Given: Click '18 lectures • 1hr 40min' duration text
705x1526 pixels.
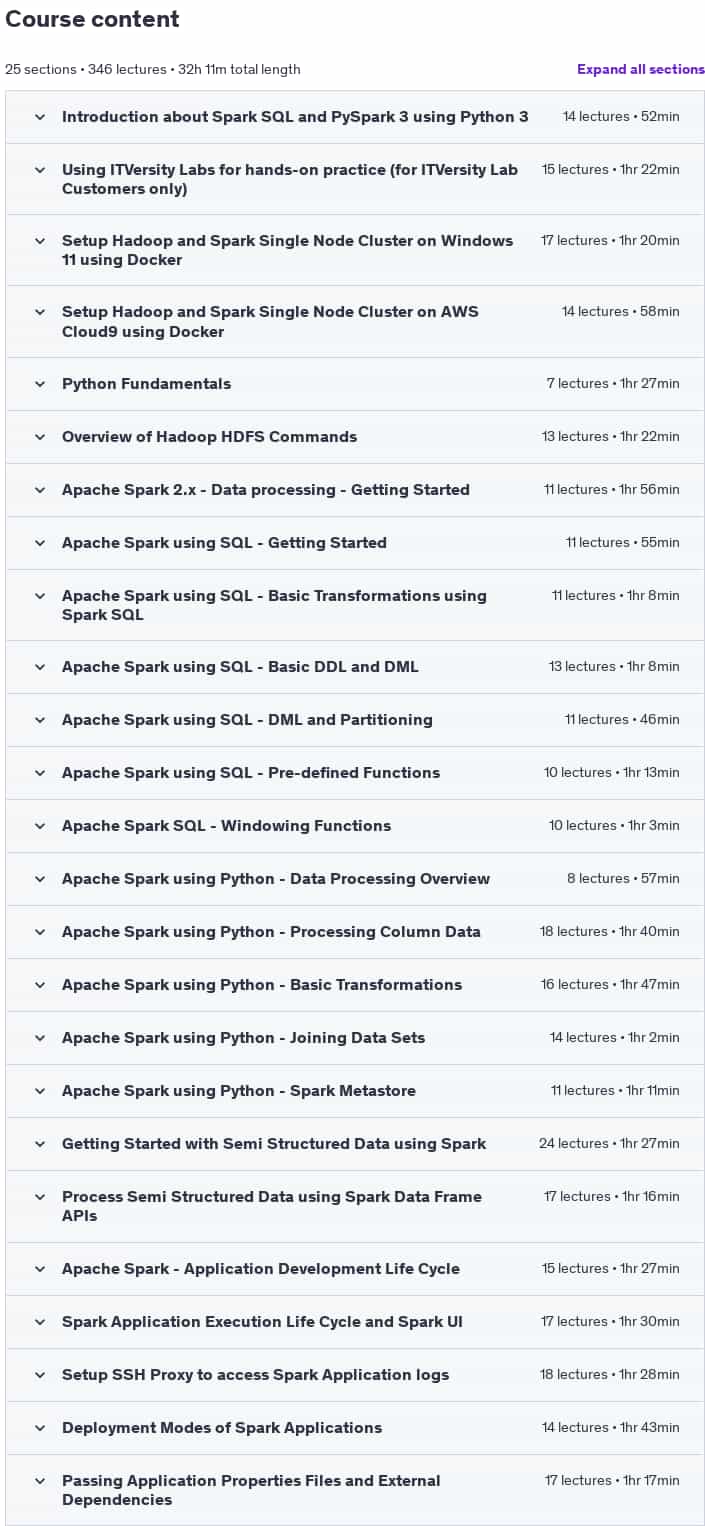Looking at the screenshot, I should click(610, 932).
